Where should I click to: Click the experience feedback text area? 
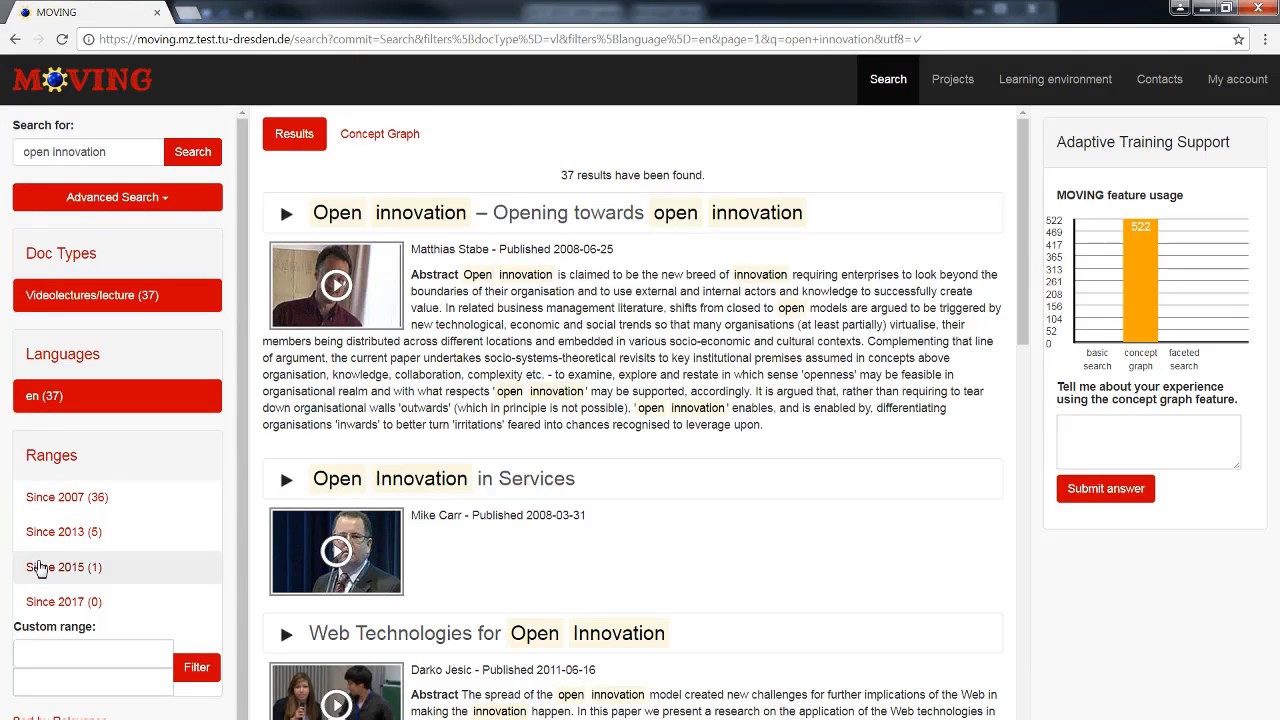[x=1148, y=441]
